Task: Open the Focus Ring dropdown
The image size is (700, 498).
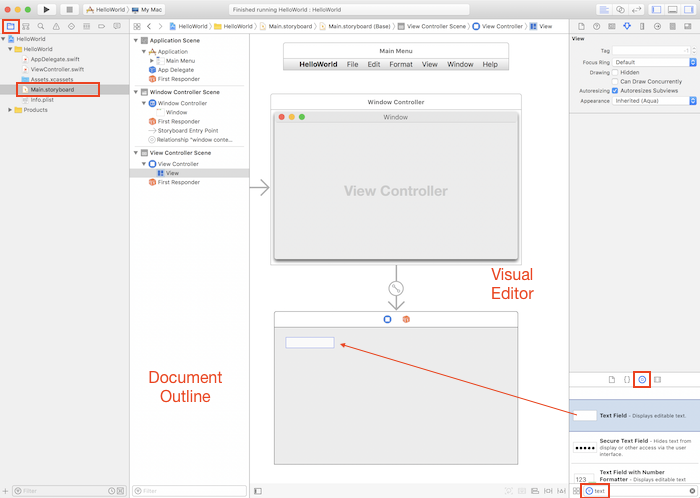Action: 654,62
